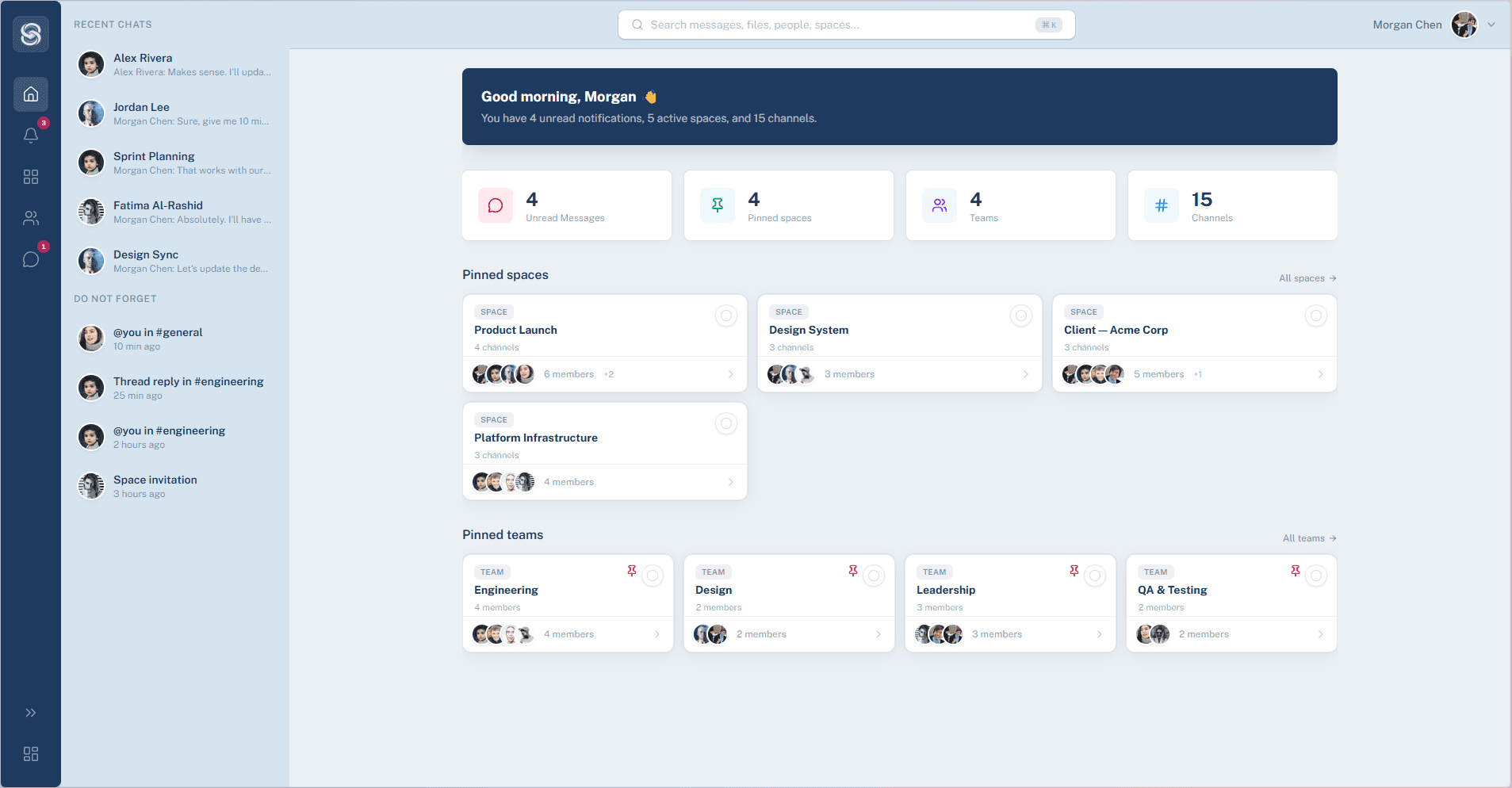Viewport: 1512px width, 788px height.
Task: Open Jordan Lee chat conversation
Action: pos(175,113)
